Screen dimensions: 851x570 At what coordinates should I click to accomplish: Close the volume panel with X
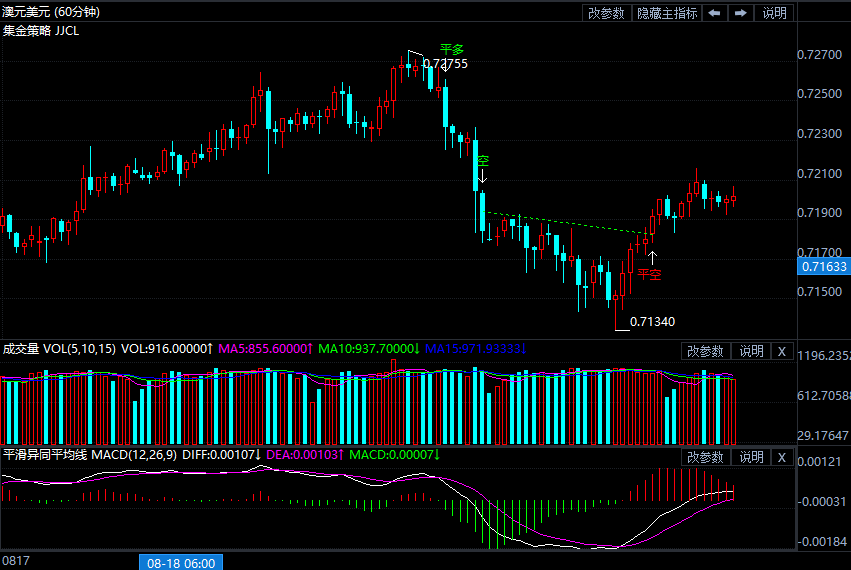click(782, 351)
